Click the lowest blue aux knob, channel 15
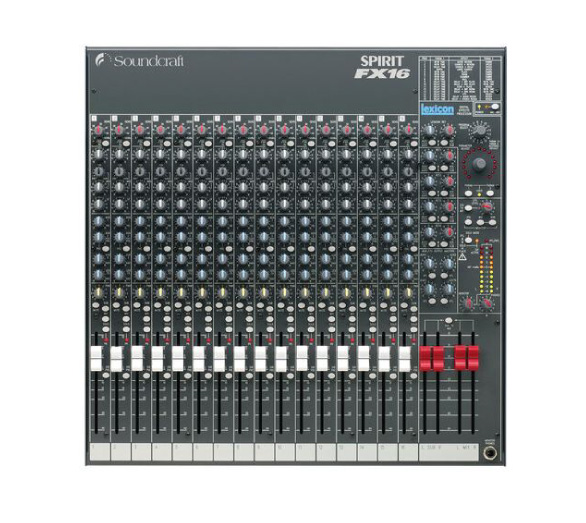The height and width of the screenshot is (523, 586). tap(387, 275)
